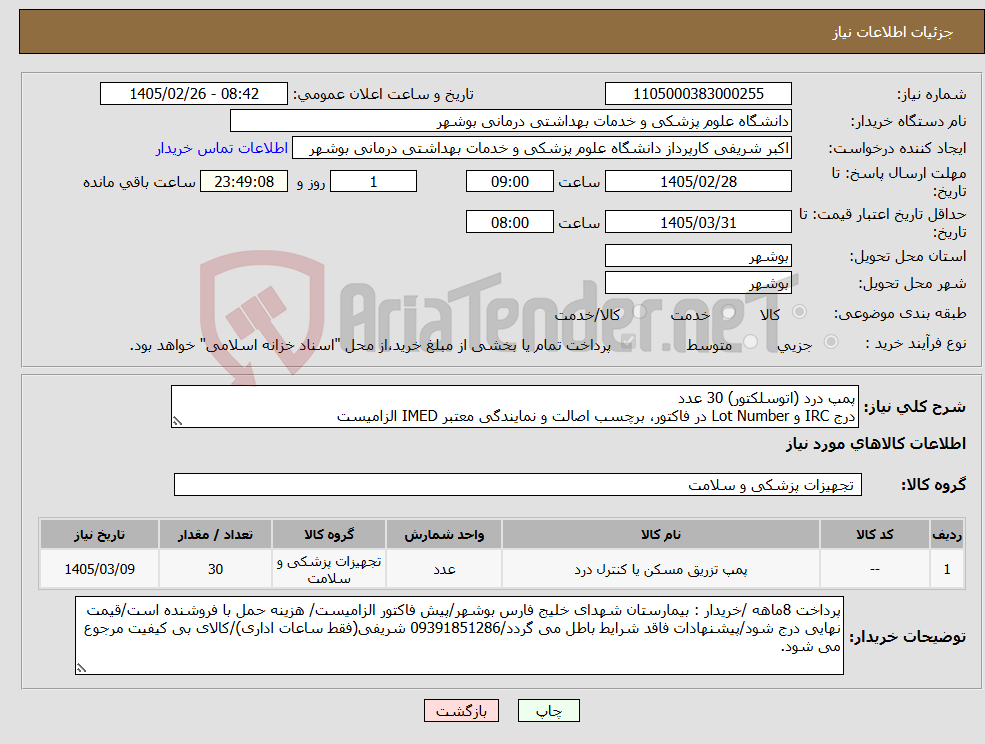This screenshot has height=744, width=985.
Task: Click the unit cell عدد
Action: 444,569
